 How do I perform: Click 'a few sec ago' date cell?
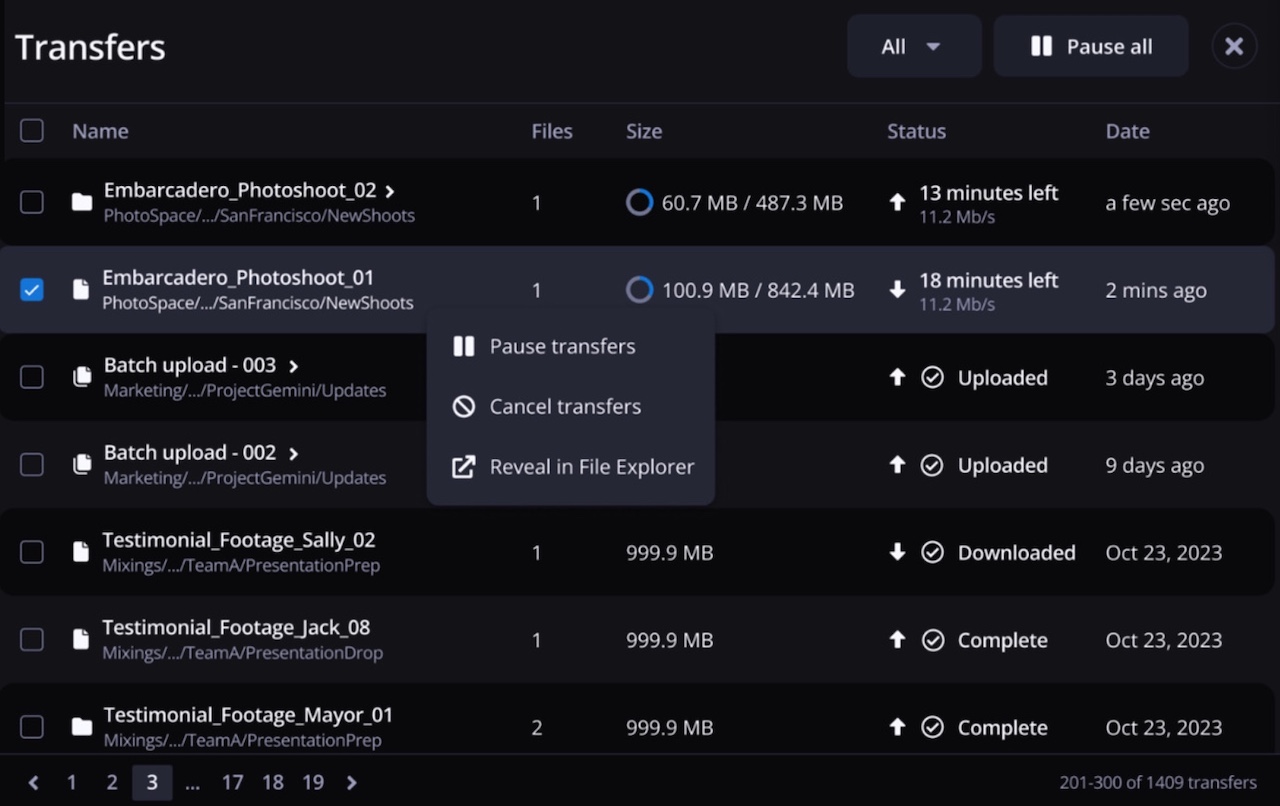pyautogui.click(x=1167, y=203)
